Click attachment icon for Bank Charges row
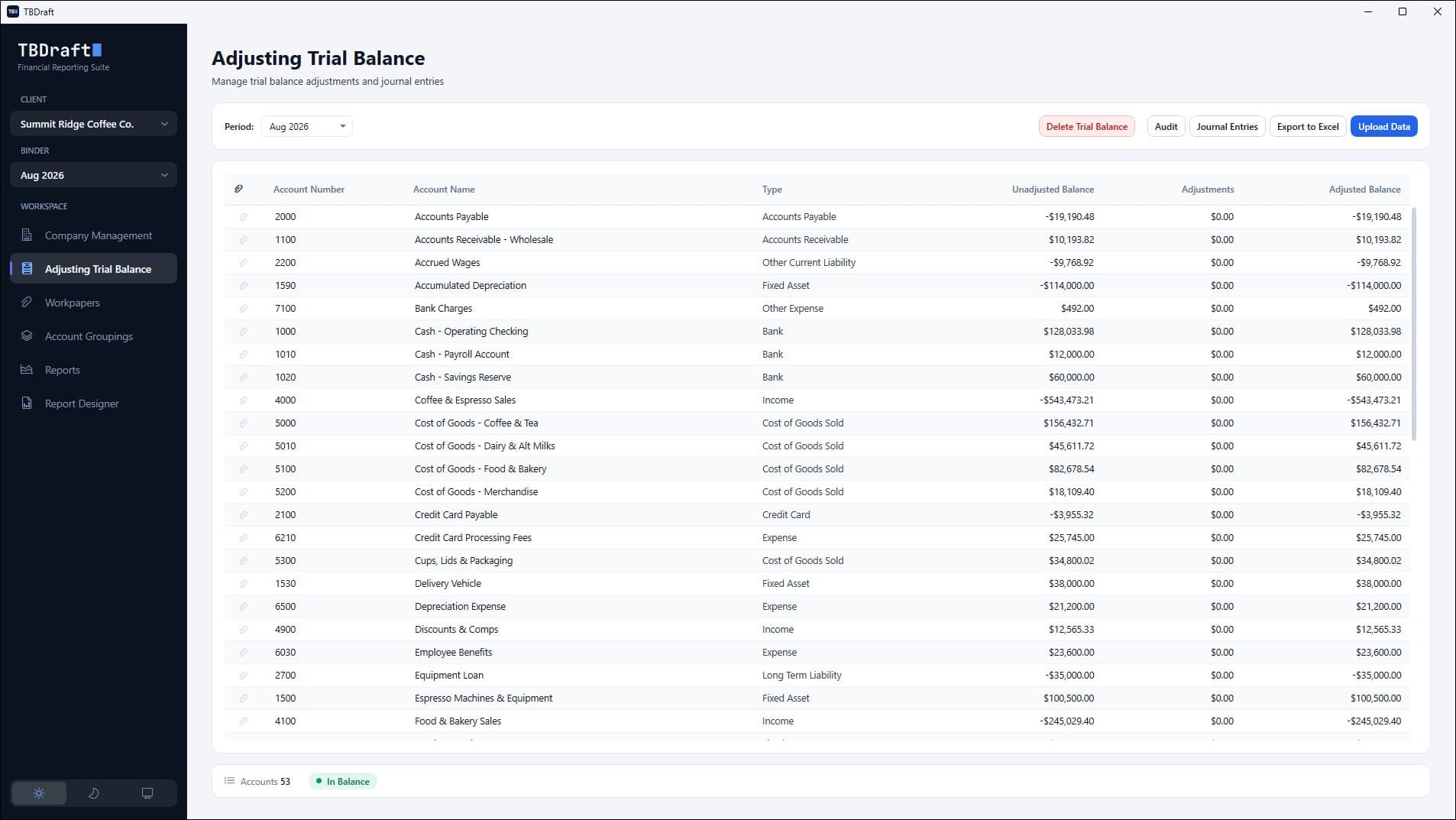This screenshot has height=820, width=1456. (243, 309)
